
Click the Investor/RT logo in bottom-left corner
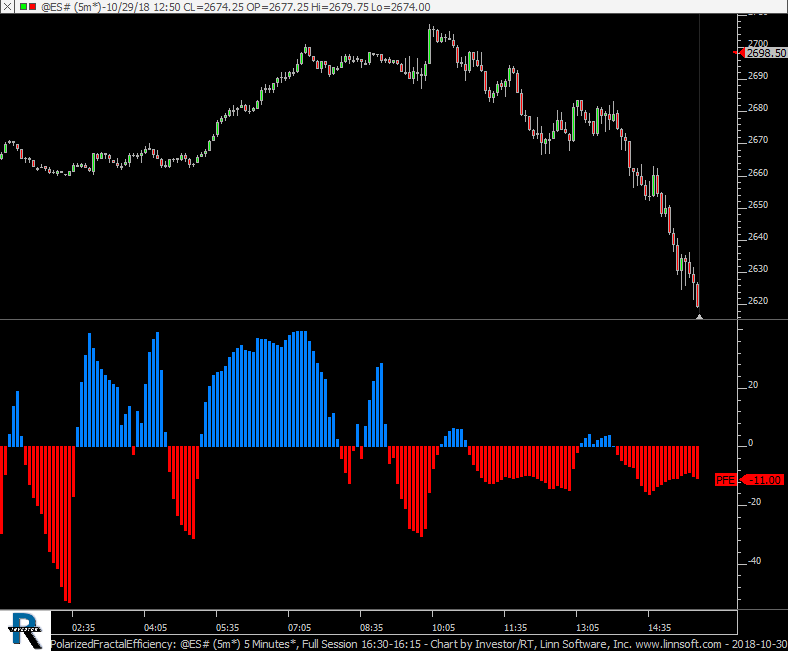click(24, 628)
